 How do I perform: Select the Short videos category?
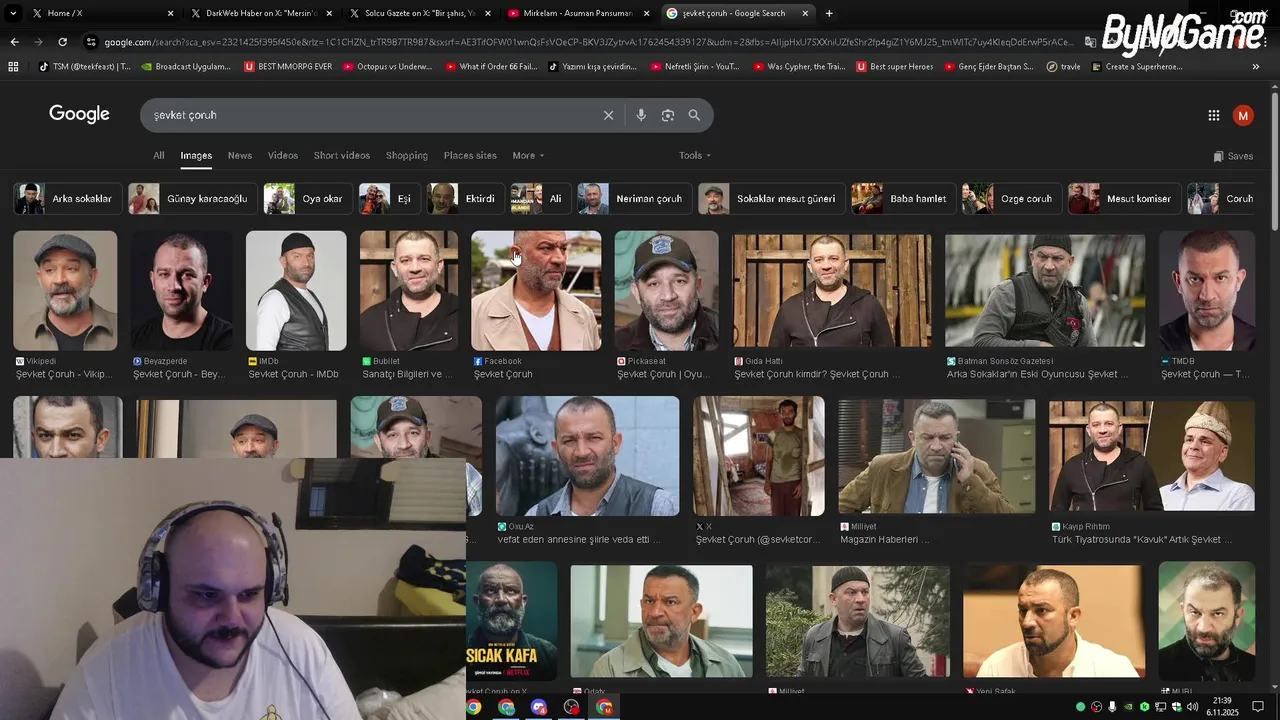[342, 156]
